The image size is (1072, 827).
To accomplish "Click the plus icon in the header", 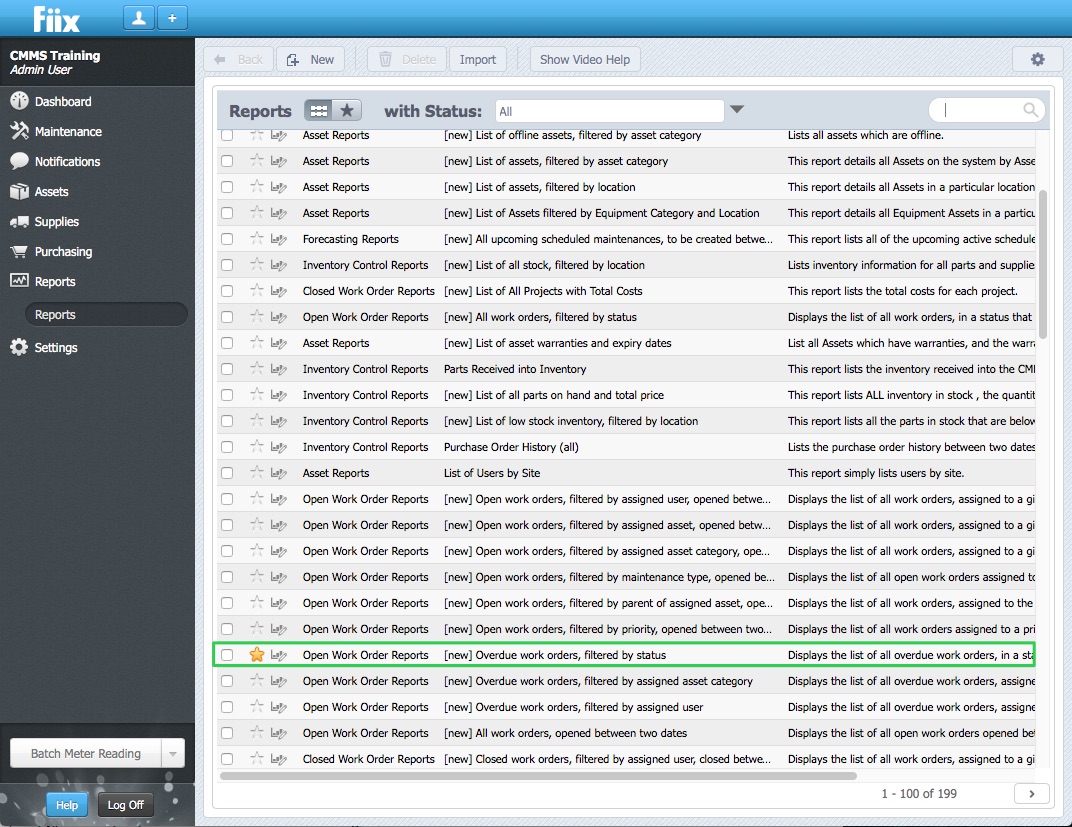I will (172, 18).
